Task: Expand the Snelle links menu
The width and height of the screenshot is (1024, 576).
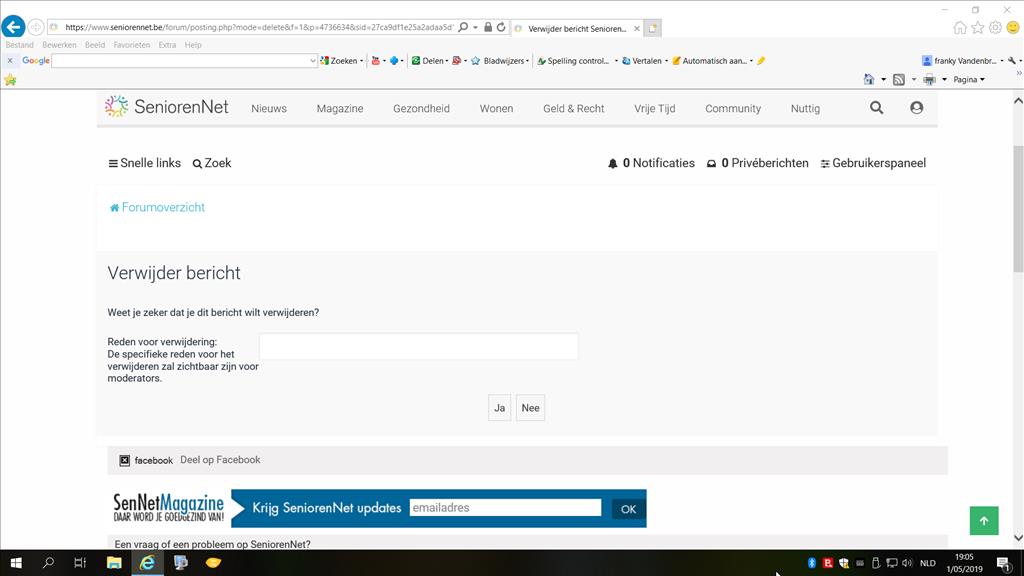Action: (x=144, y=163)
